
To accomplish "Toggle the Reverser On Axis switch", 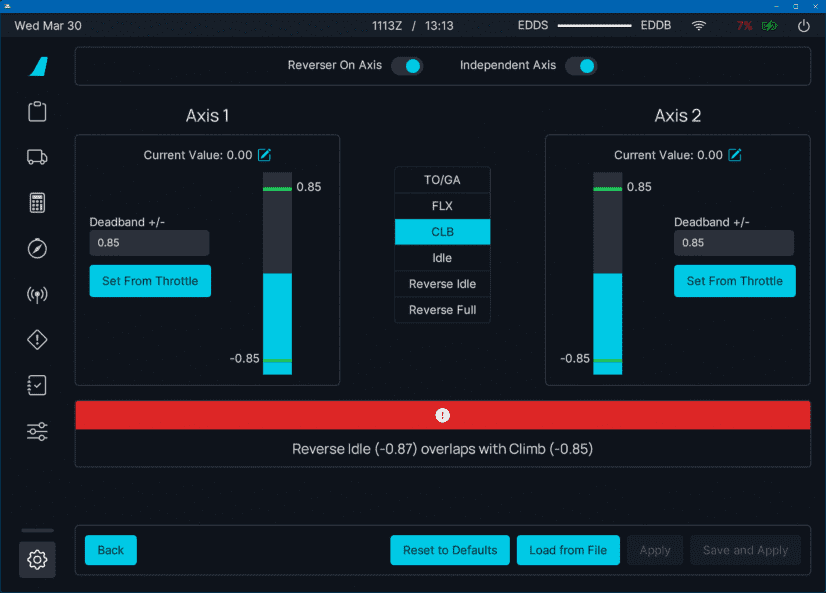I will click(407, 66).
